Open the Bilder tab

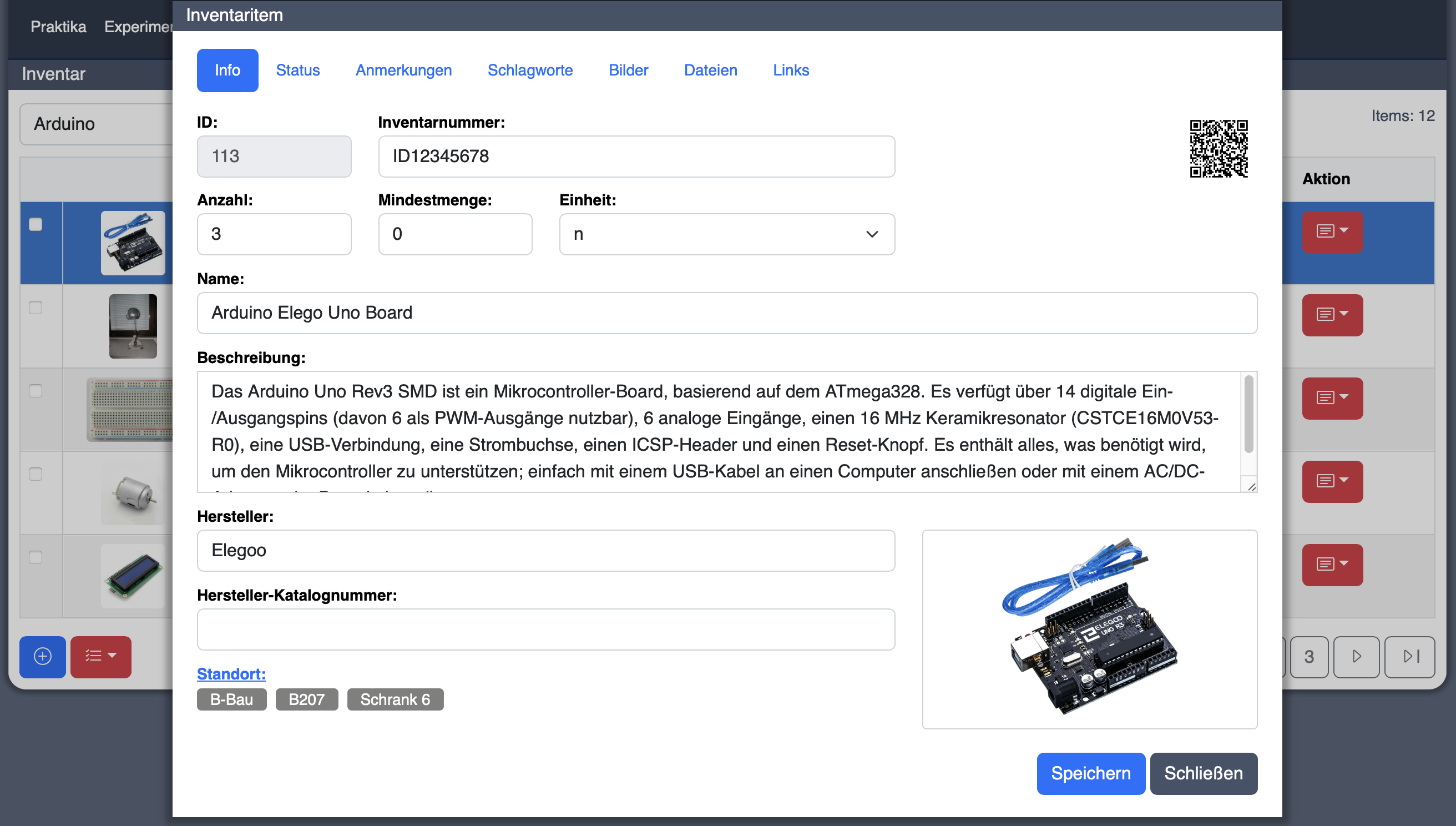tap(628, 70)
